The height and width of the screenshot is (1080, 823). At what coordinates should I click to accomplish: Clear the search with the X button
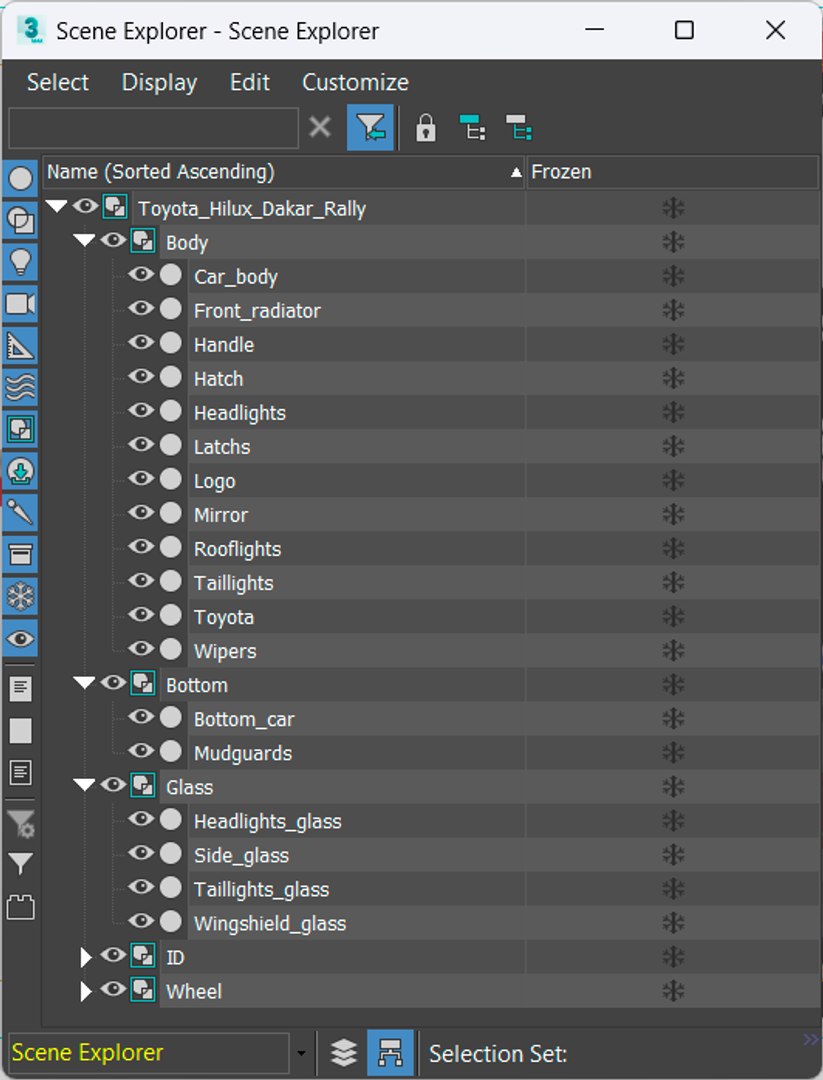tap(320, 127)
